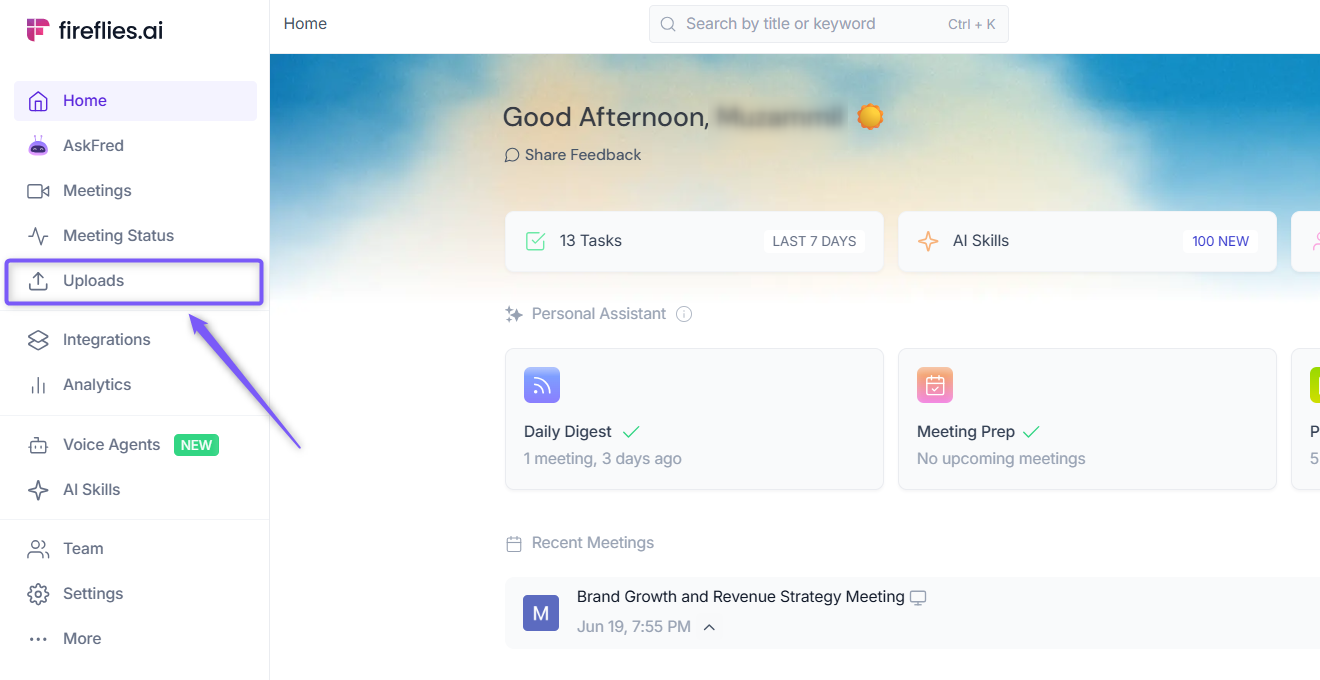Click the orange AI Skills sparkle icon
The width and height of the screenshot is (1320, 680).
928,241
